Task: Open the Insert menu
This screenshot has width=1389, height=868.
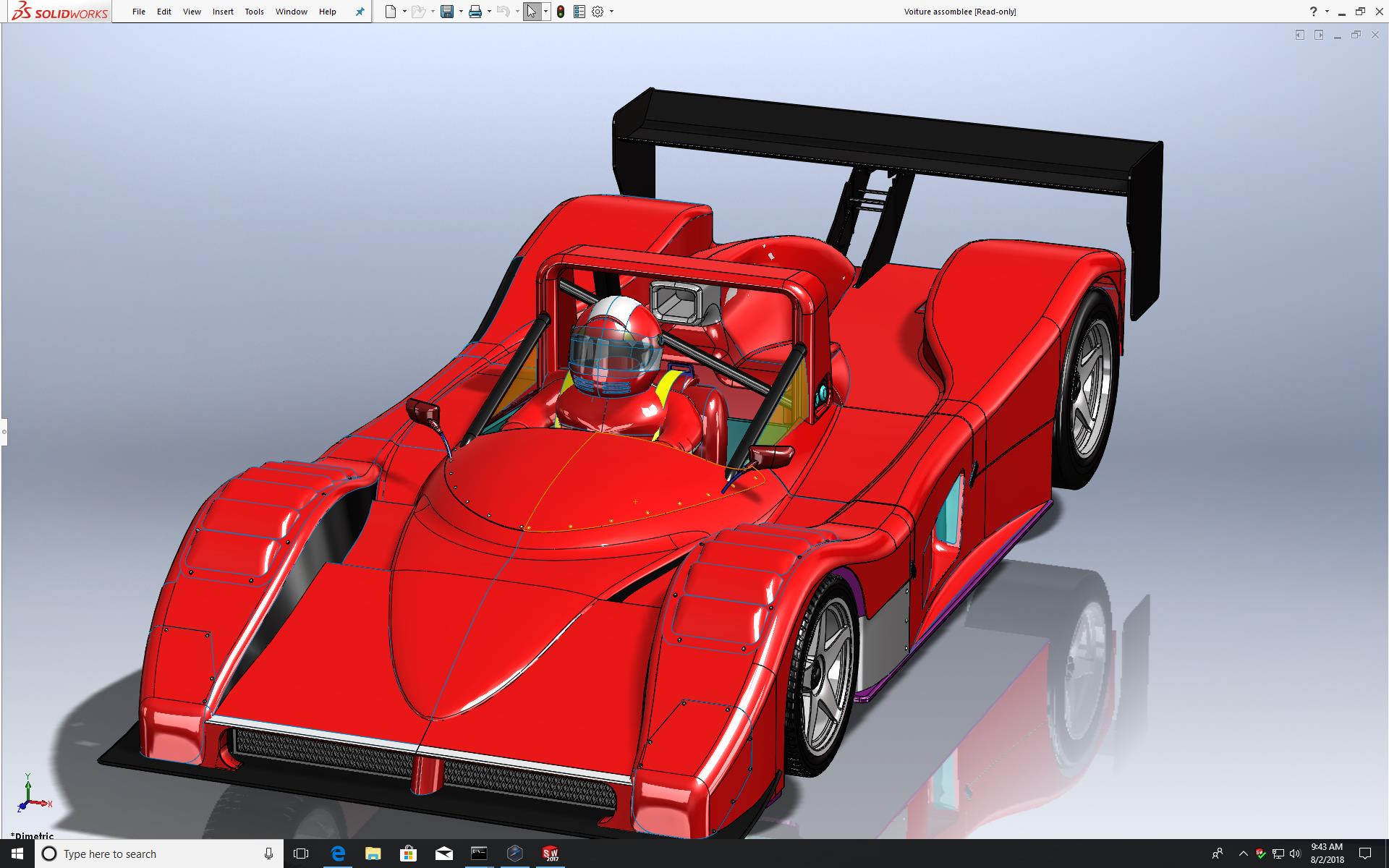Action: tap(223, 12)
